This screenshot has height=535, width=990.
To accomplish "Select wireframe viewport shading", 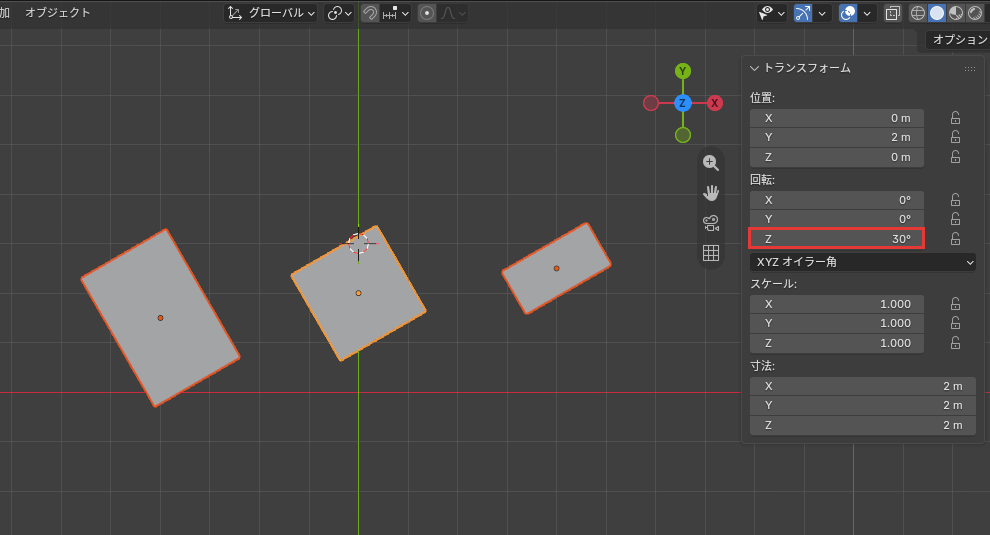I will [x=917, y=13].
